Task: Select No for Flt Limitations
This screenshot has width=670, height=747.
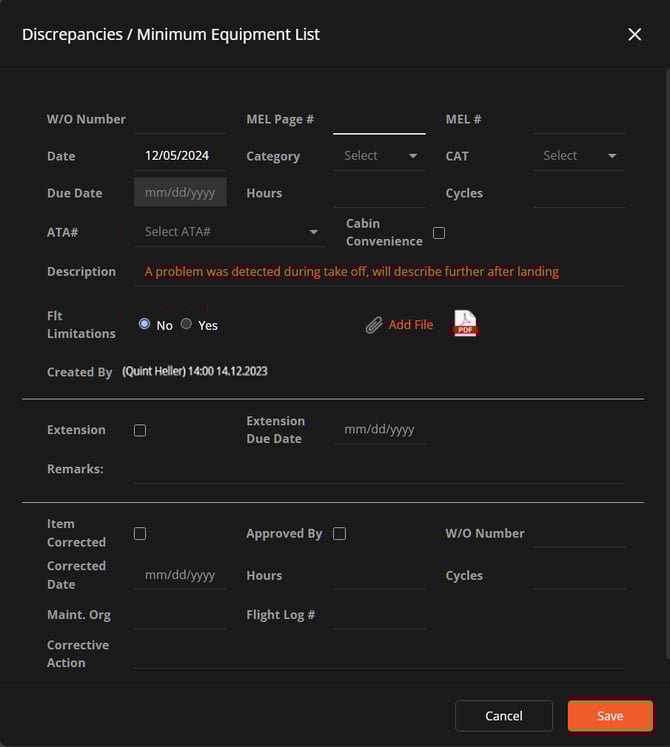Action: 145,324
